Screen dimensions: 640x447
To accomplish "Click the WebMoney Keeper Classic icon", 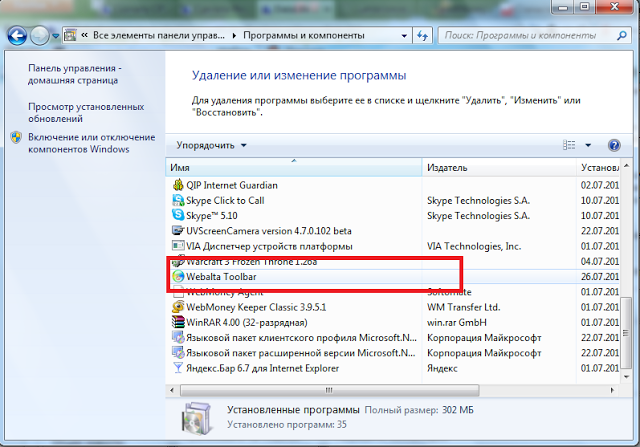I will coord(178,307).
